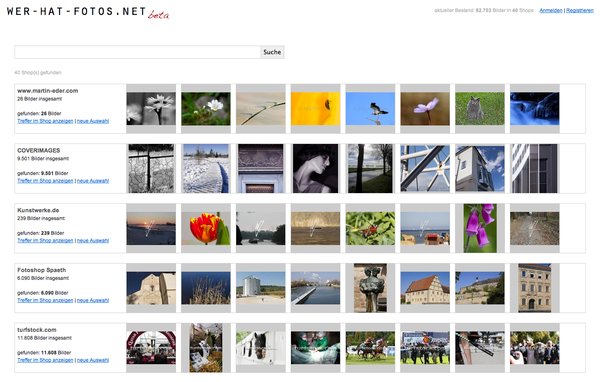Screen dimensions: 600x382
Task: Open the woman's profile portrait thumbnail
Action: (x=315, y=168)
